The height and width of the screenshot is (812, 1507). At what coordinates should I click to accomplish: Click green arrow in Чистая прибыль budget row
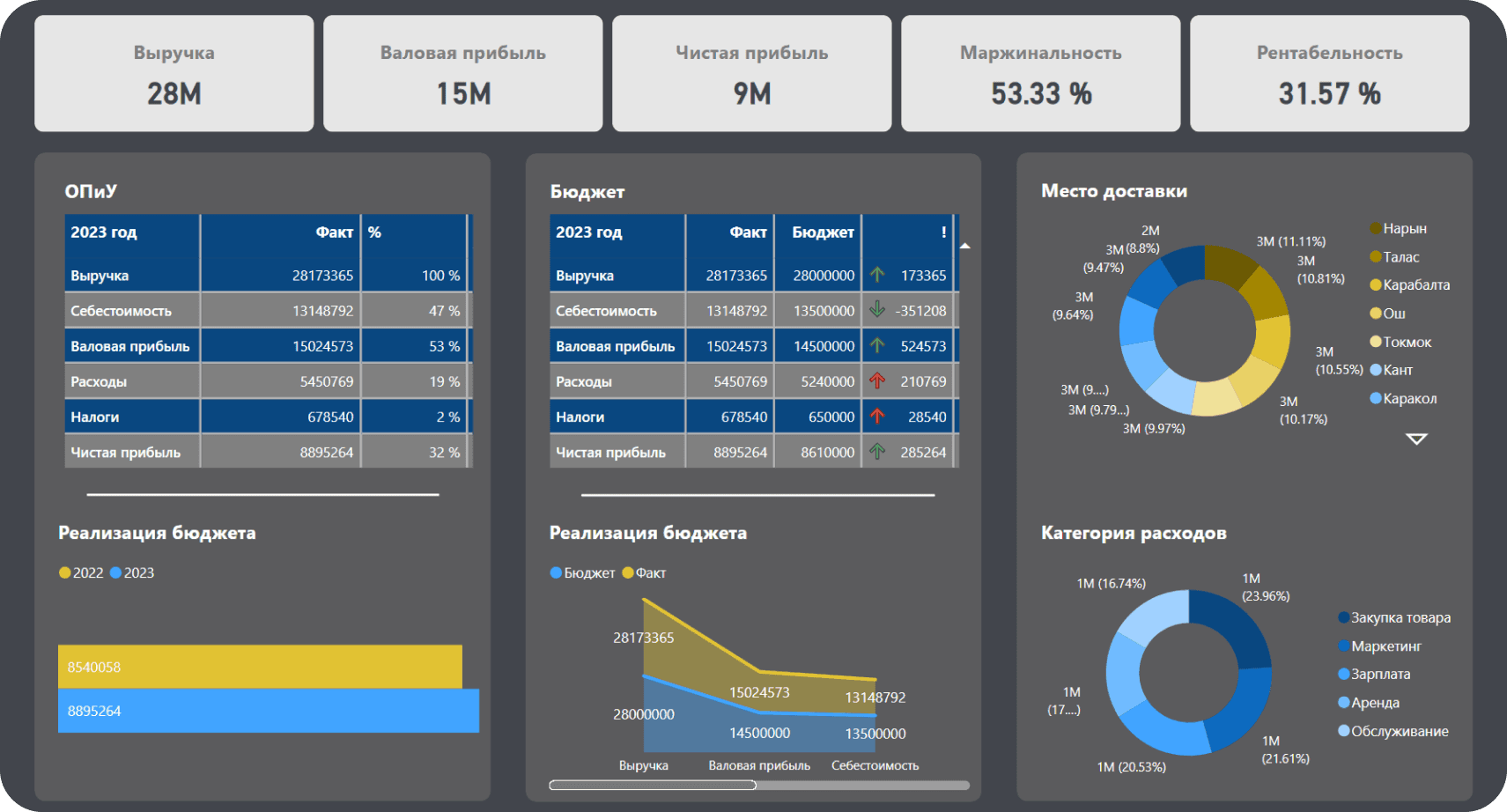876,452
